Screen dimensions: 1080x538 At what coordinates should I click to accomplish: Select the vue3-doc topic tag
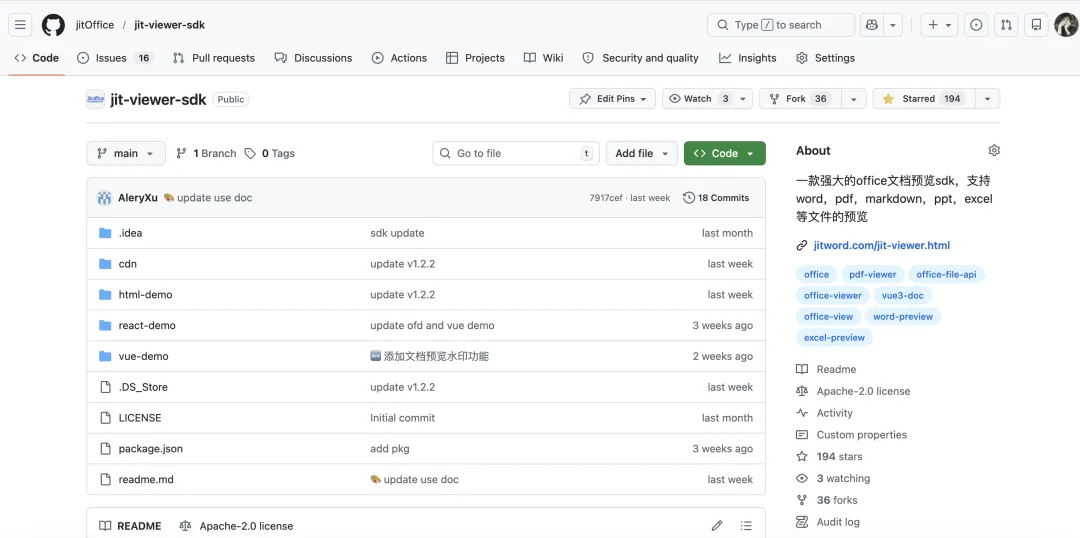[903, 296]
